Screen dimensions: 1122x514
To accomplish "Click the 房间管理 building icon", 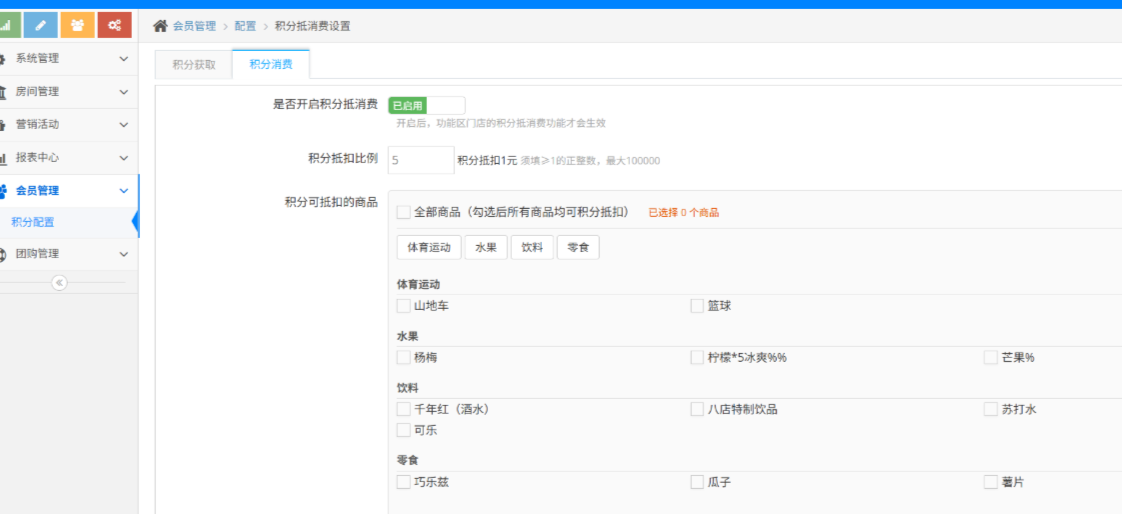I will (x=3, y=92).
